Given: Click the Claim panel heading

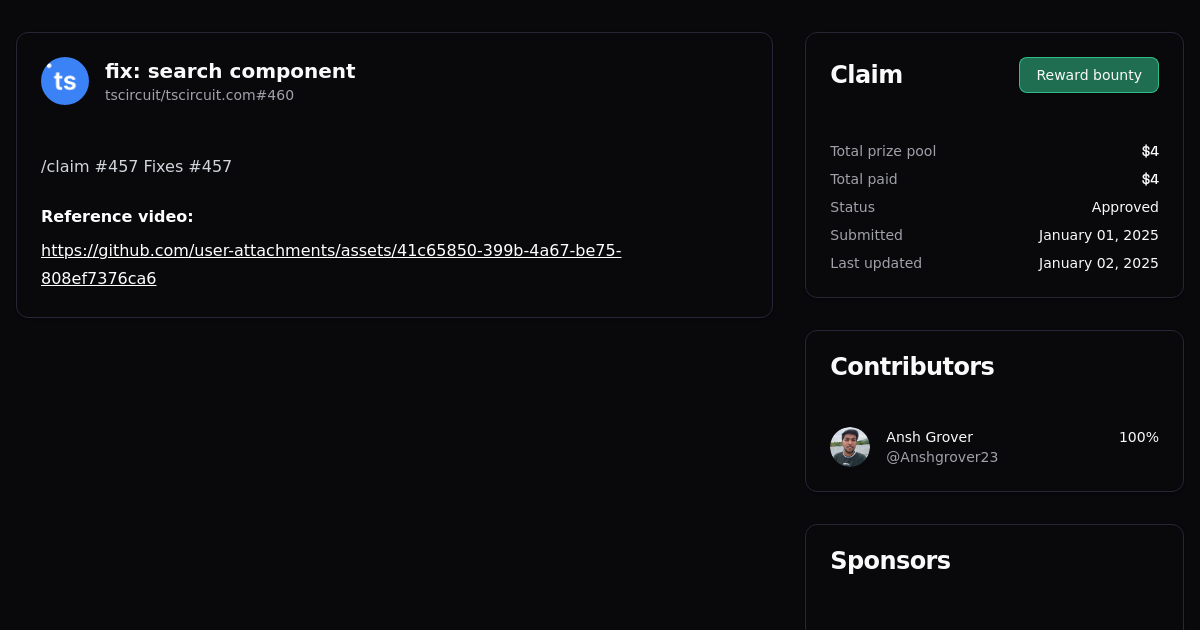Looking at the screenshot, I should coord(866,74).
